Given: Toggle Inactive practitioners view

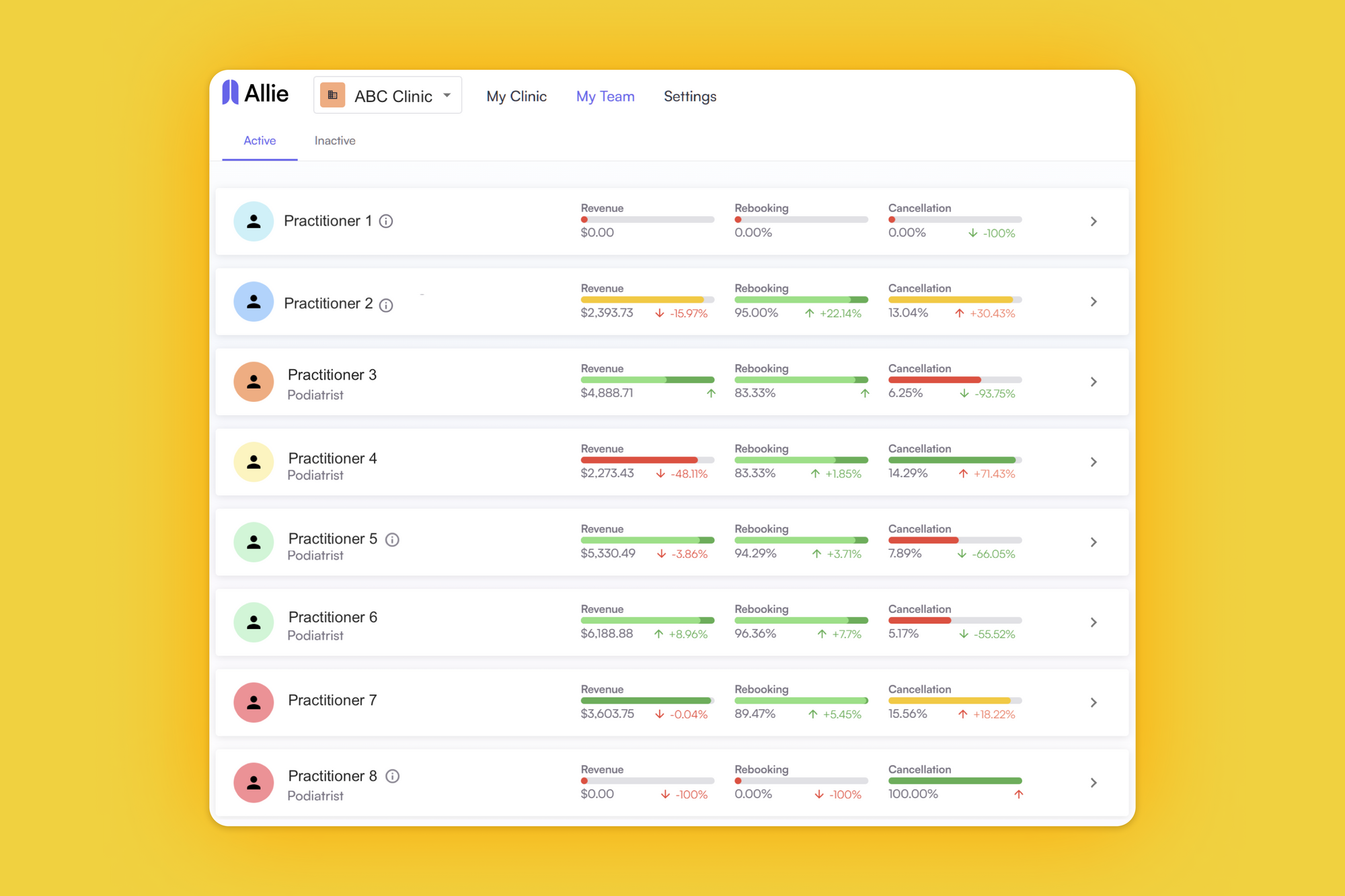Looking at the screenshot, I should [x=337, y=140].
